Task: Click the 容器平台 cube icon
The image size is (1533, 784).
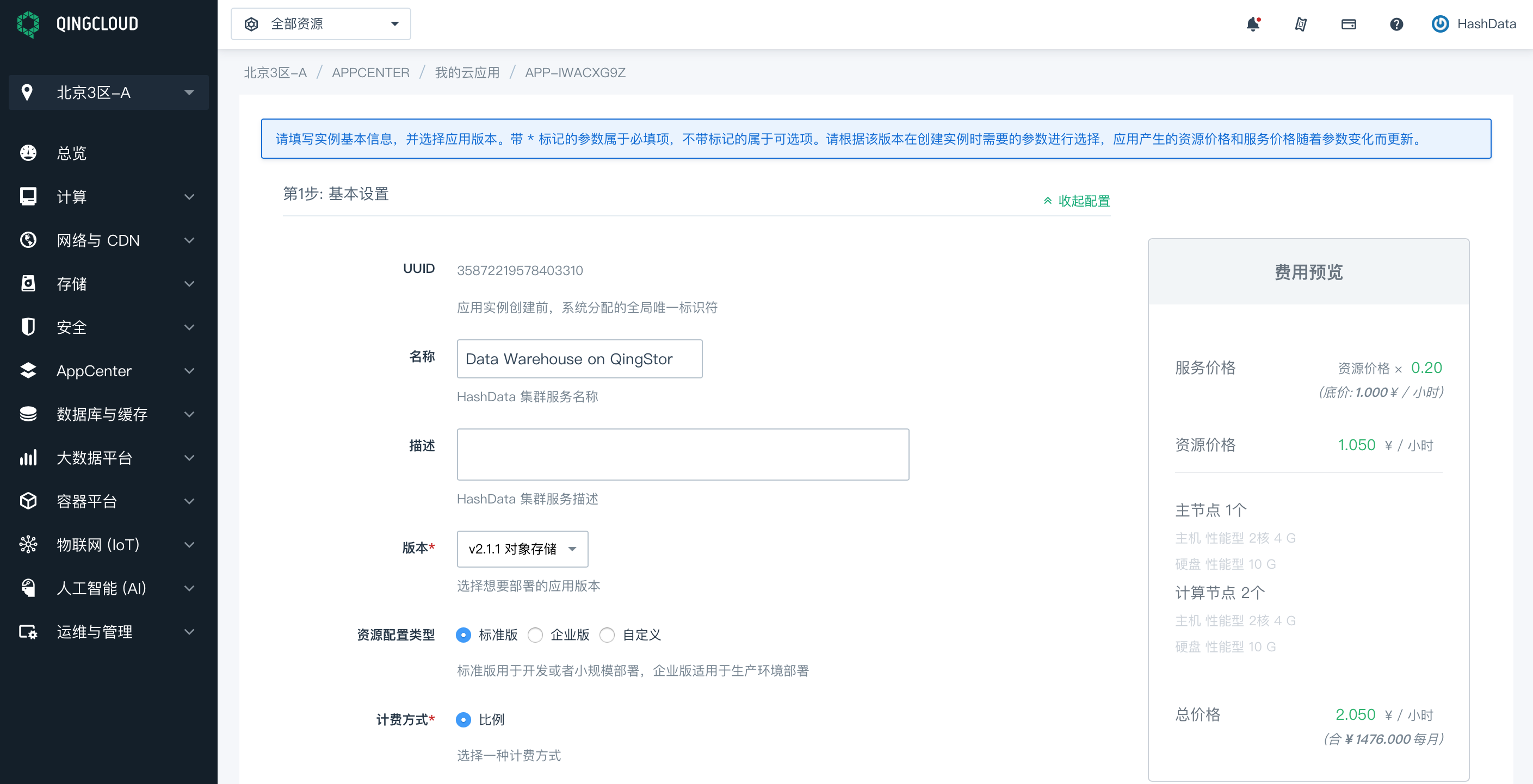Action: (x=28, y=500)
